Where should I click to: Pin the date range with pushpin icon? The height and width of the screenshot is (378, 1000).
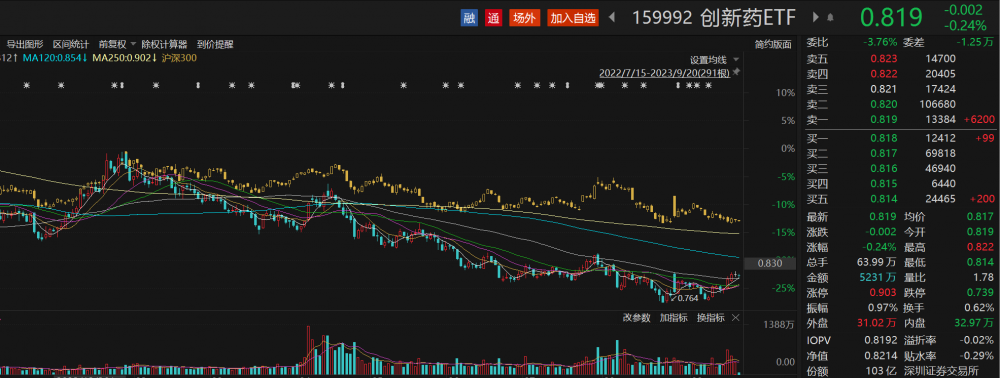737,73
